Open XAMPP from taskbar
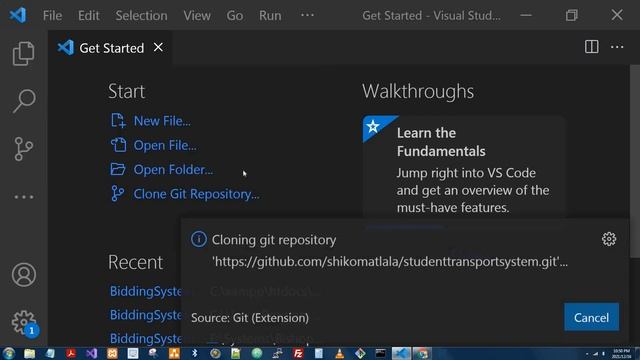 pos(112,353)
